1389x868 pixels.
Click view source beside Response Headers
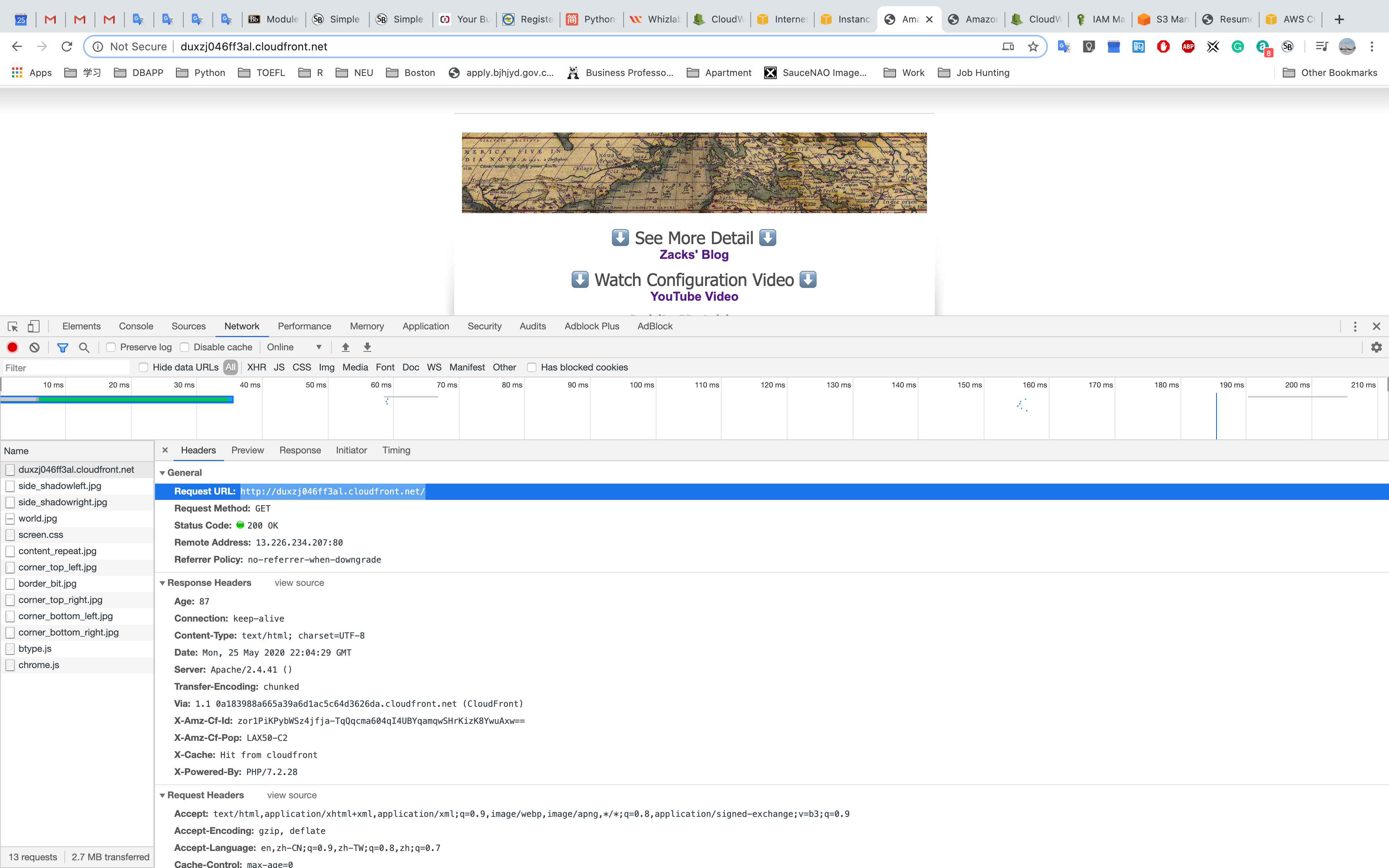pyautogui.click(x=299, y=583)
